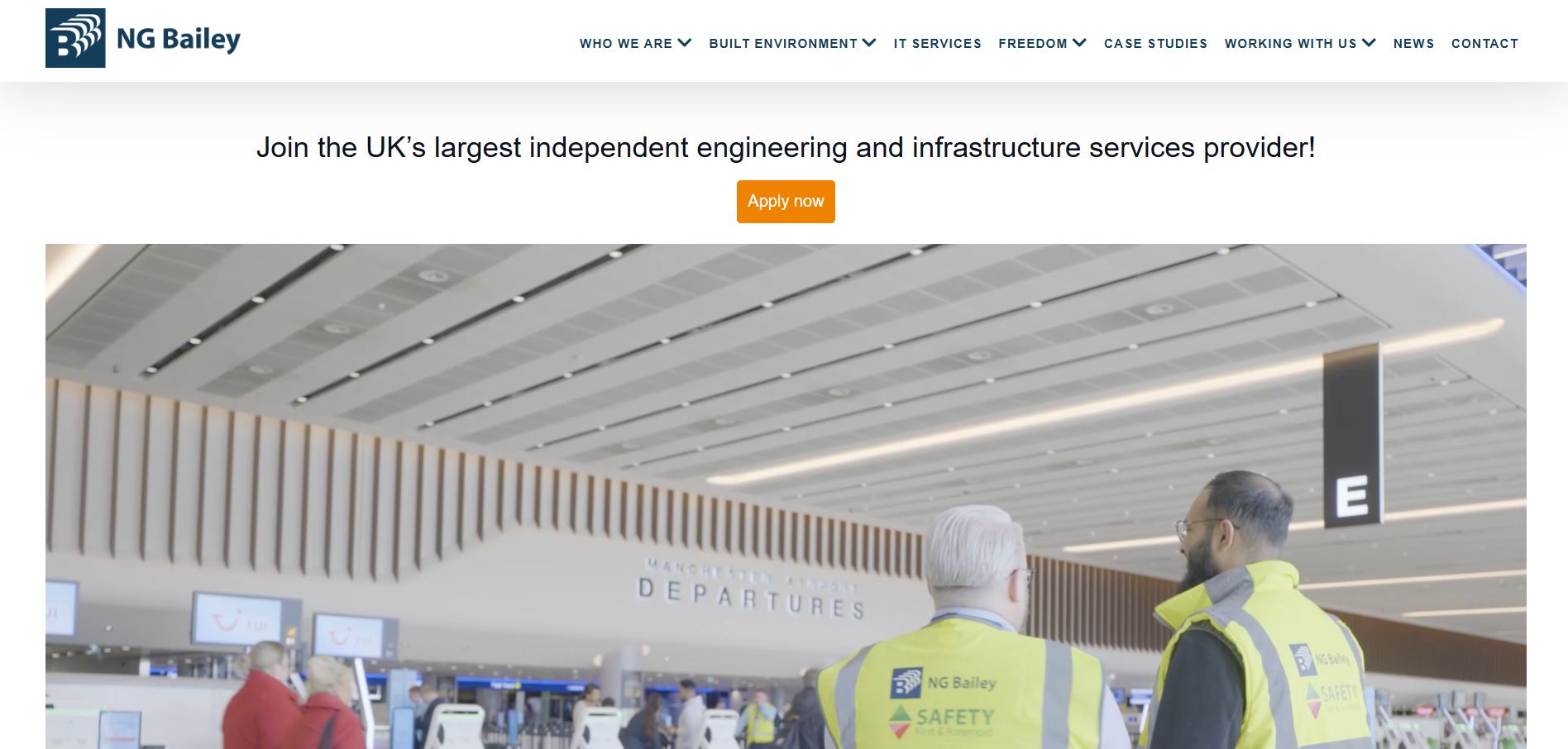Expand the Who We Are chevron
The width and height of the screenshot is (1568, 749).
[685, 43]
